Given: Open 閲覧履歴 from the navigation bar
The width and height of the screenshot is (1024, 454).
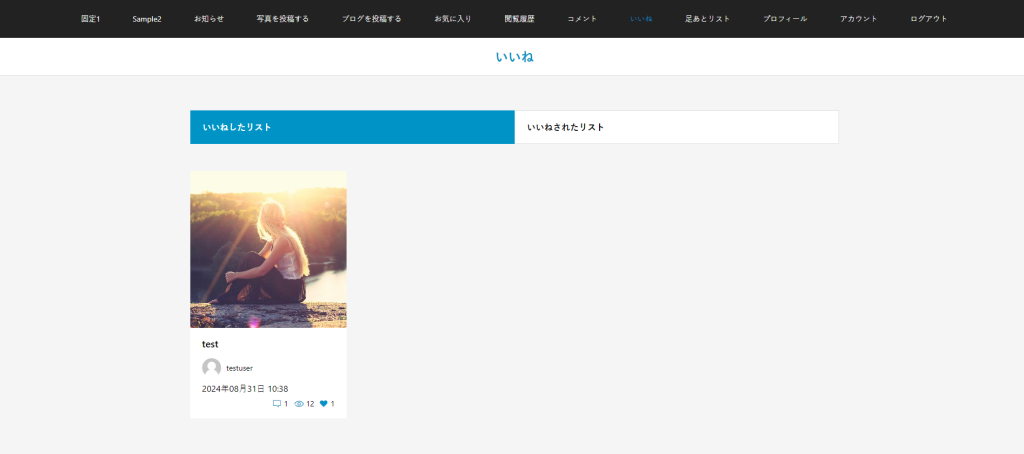Looking at the screenshot, I should point(519,19).
